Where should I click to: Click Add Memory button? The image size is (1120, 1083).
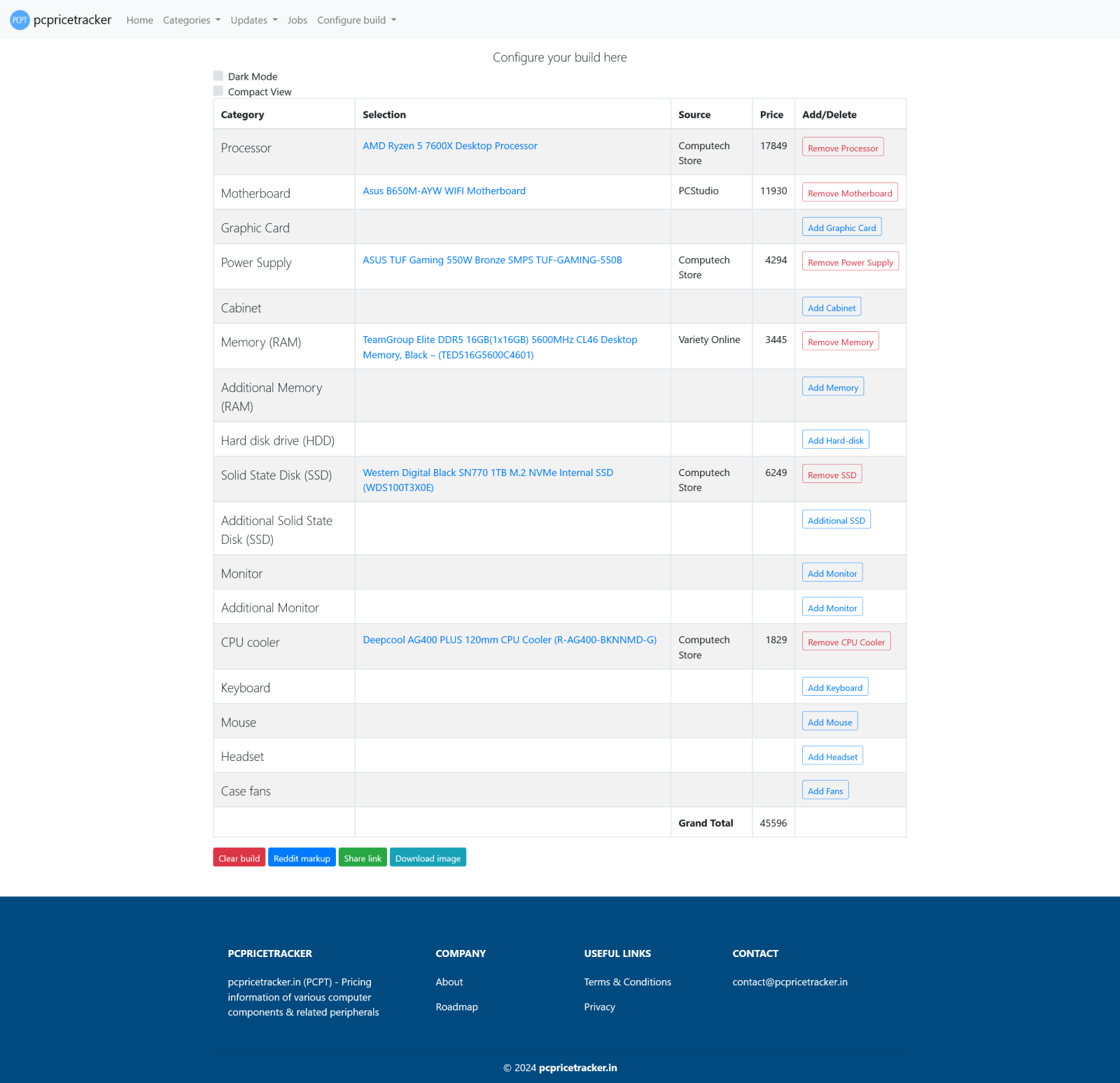(833, 386)
